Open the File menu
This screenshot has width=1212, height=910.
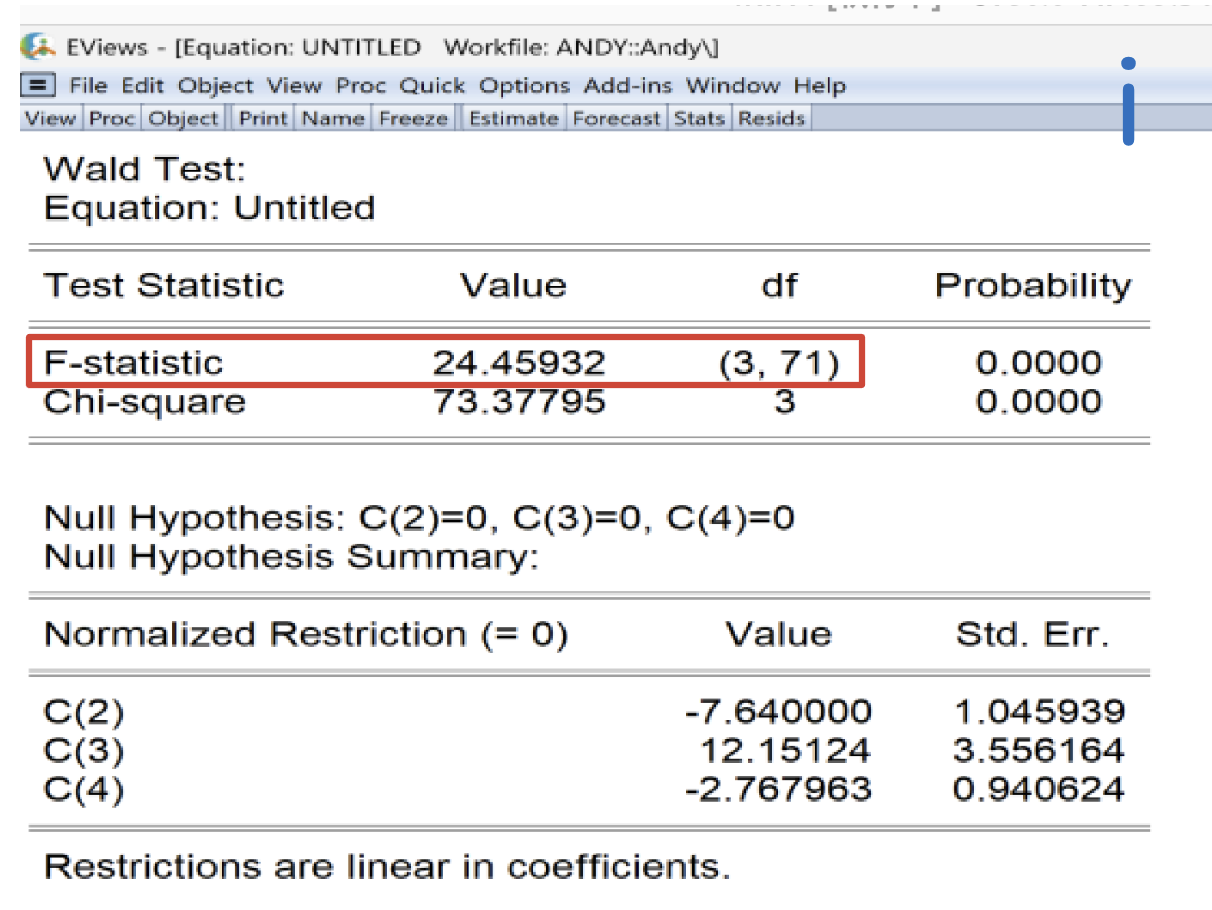pos(88,86)
